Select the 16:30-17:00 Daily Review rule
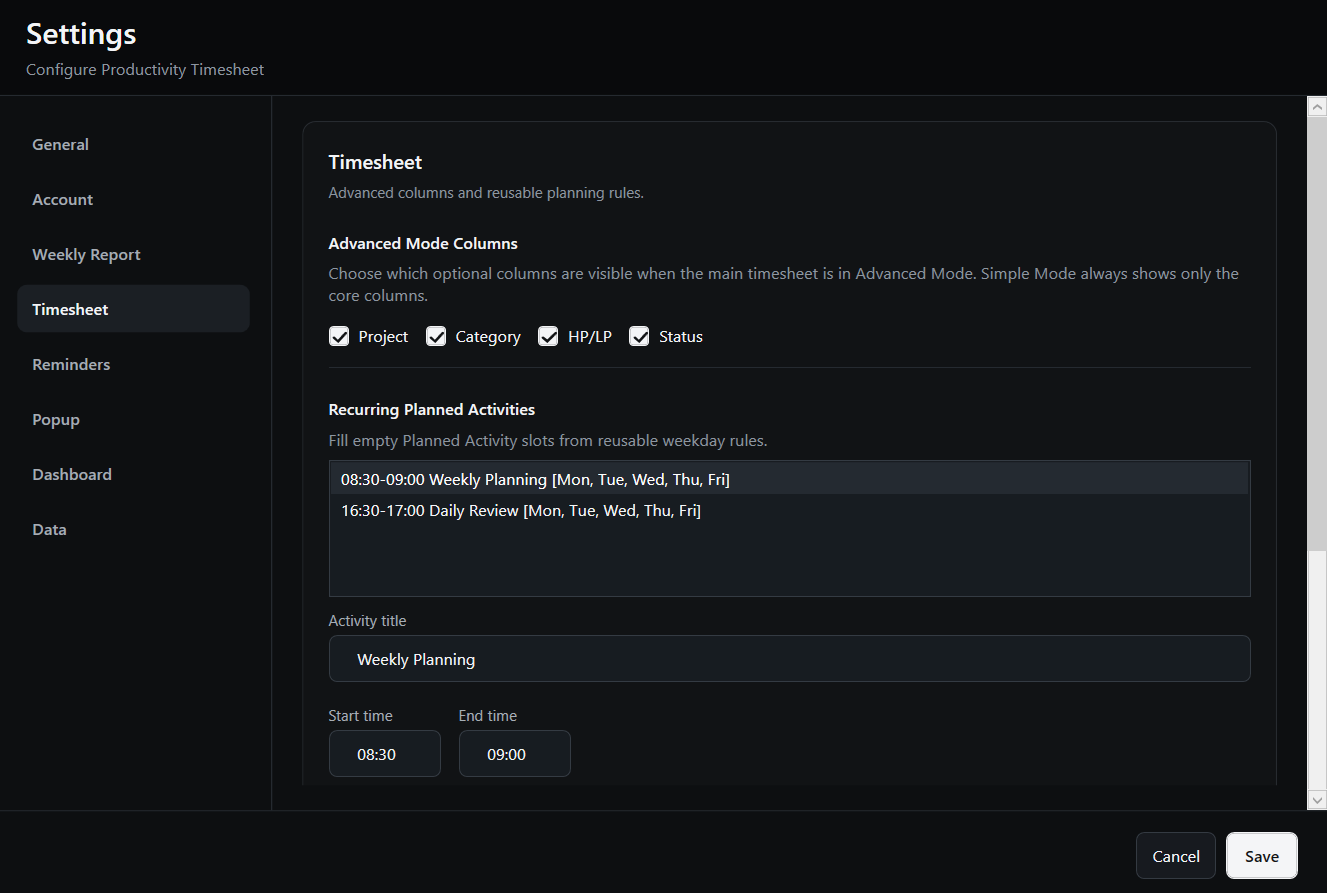The width and height of the screenshot is (1327, 893). (789, 510)
